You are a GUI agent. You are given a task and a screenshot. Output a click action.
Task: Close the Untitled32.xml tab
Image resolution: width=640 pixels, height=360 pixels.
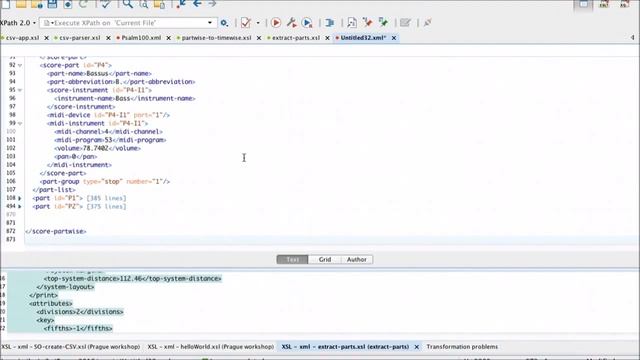(x=393, y=38)
